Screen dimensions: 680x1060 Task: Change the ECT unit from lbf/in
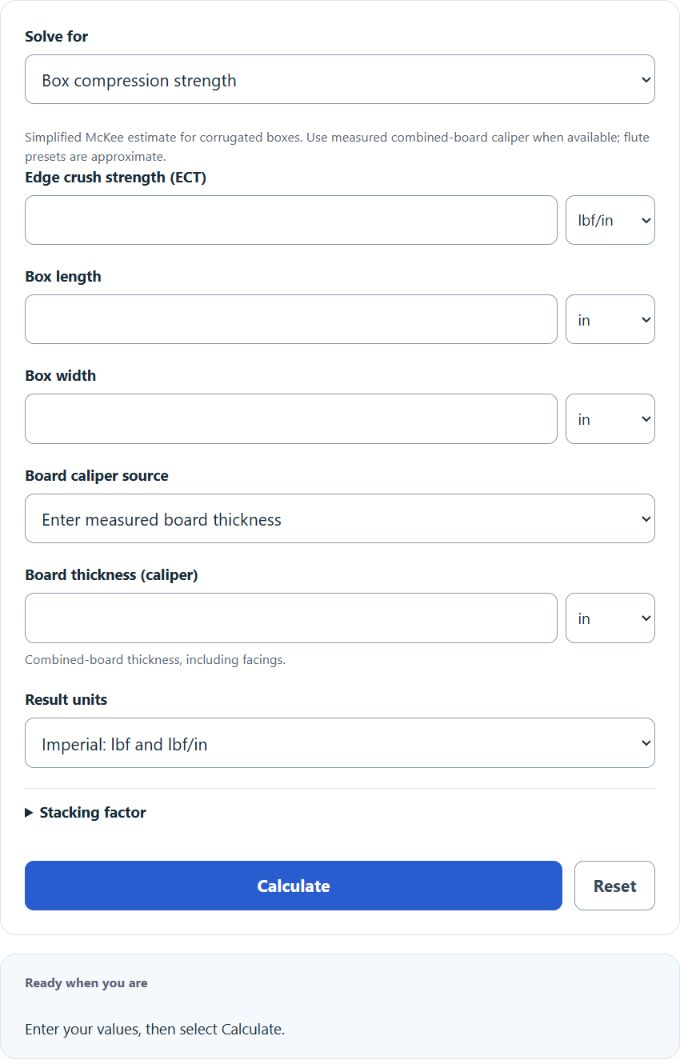[x=610, y=220]
